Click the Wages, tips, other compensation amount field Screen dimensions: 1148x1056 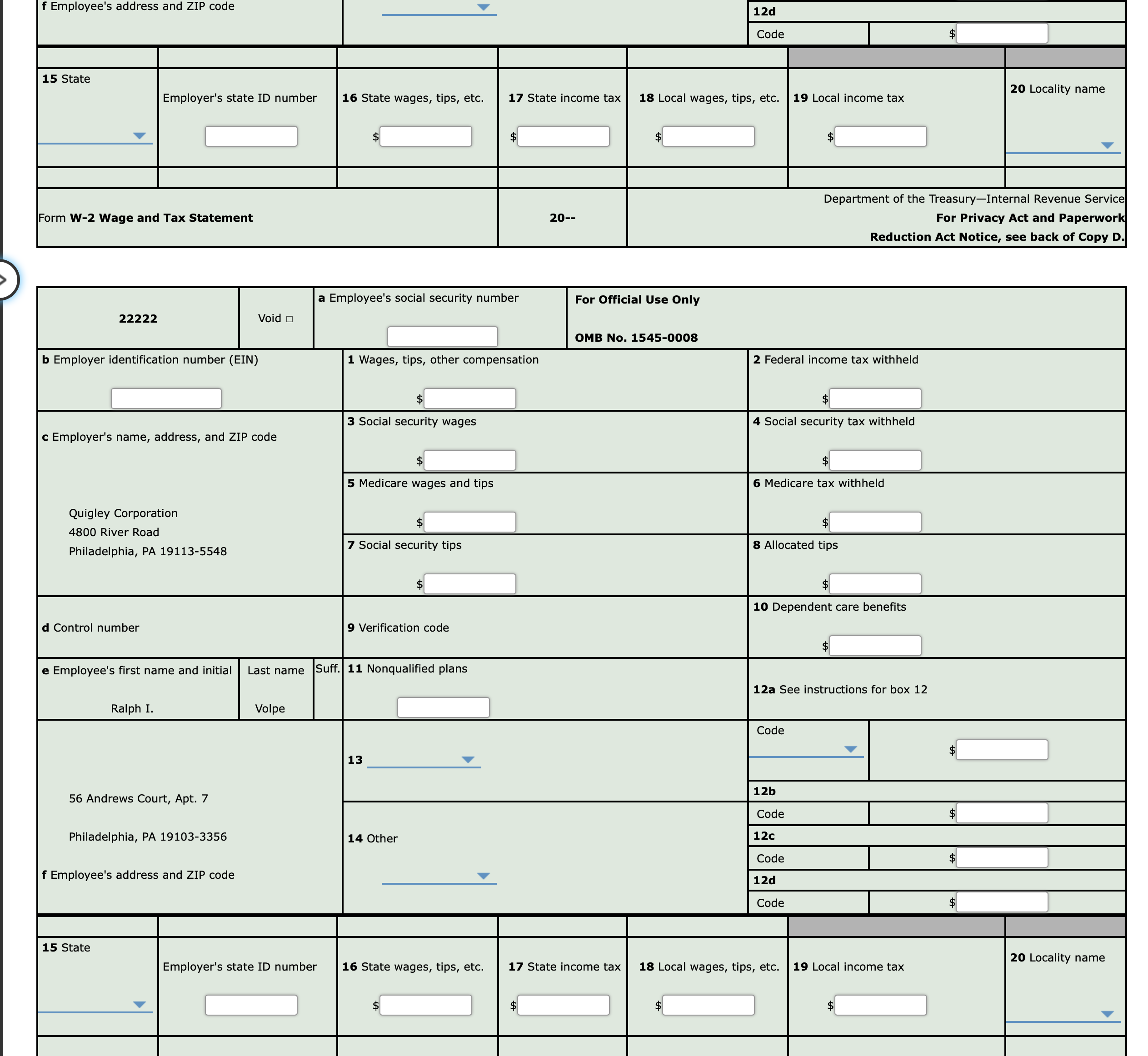click(x=470, y=398)
